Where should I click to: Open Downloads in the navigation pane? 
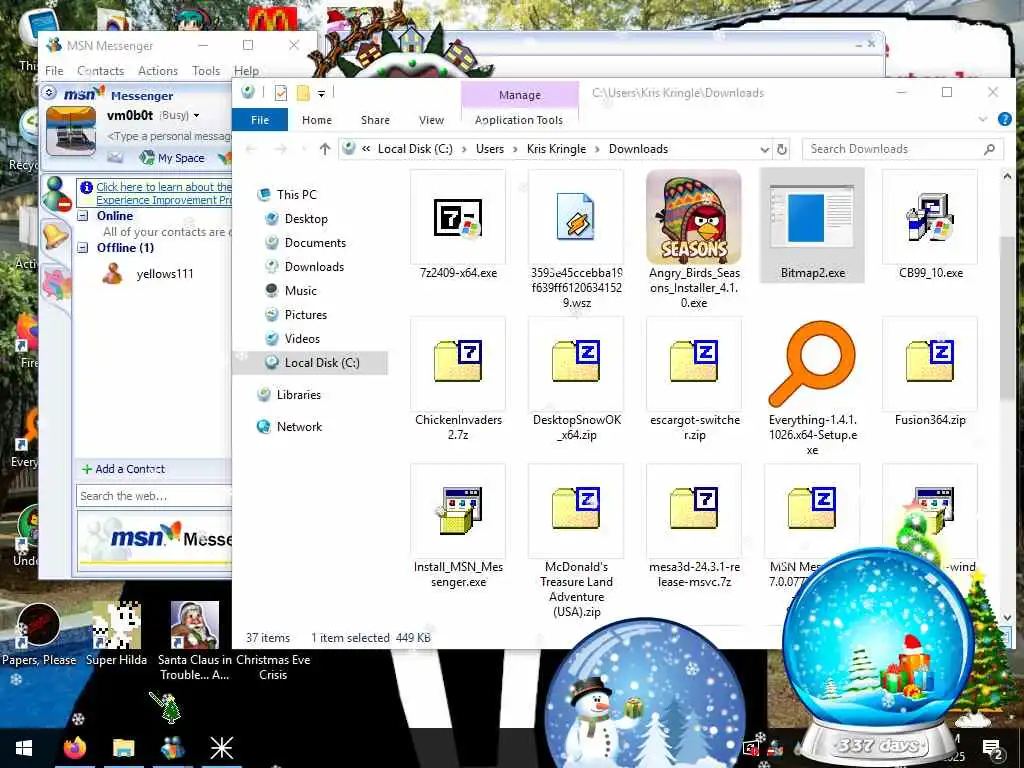pos(314,266)
